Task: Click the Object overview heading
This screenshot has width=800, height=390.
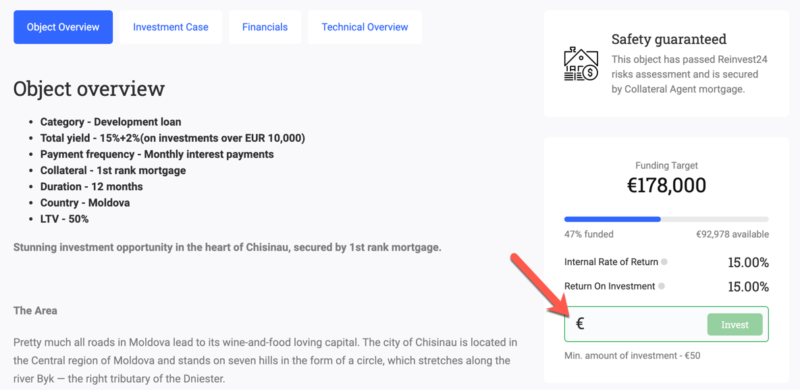Action: (x=89, y=89)
